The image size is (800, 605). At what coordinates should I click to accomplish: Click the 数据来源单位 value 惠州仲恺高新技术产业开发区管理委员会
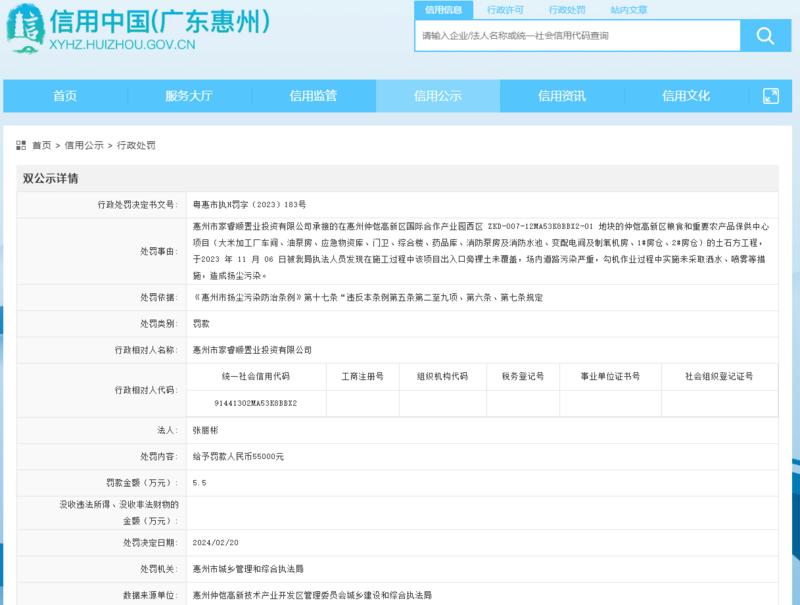[x=312, y=595]
